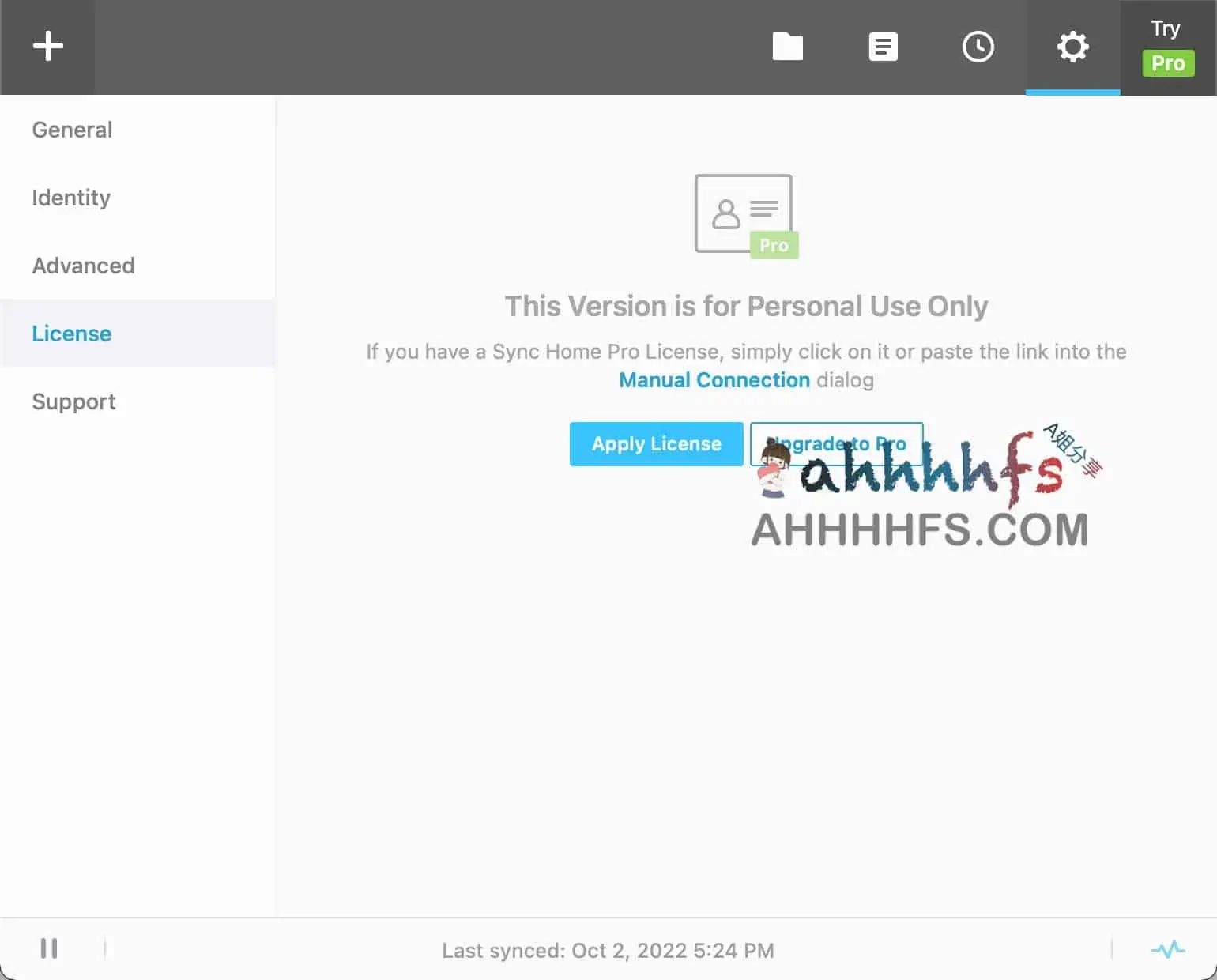
Task: Click the Try Pro badge
Action: click(1168, 47)
